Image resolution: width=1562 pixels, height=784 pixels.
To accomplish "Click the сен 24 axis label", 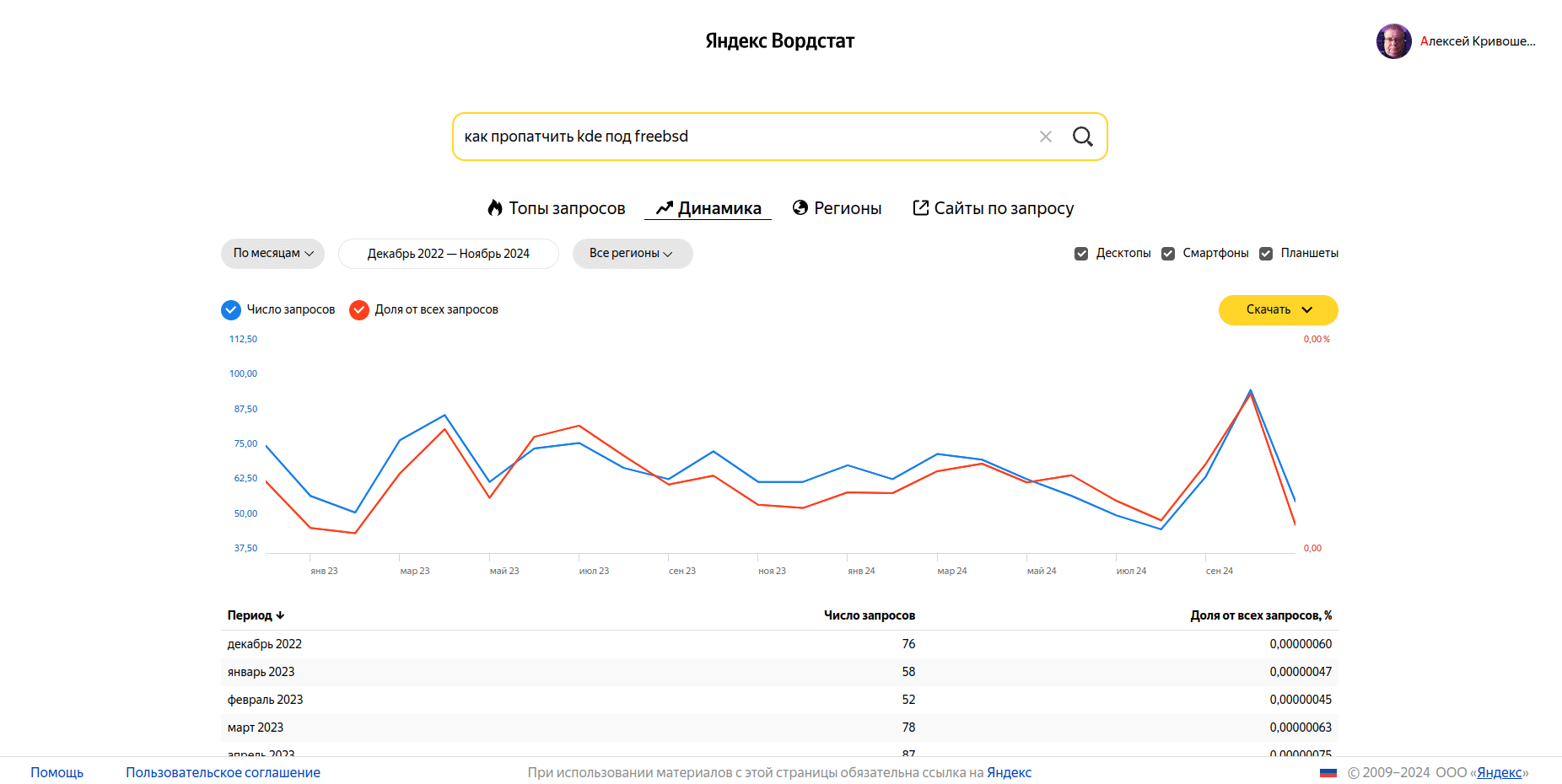I will tap(1220, 572).
